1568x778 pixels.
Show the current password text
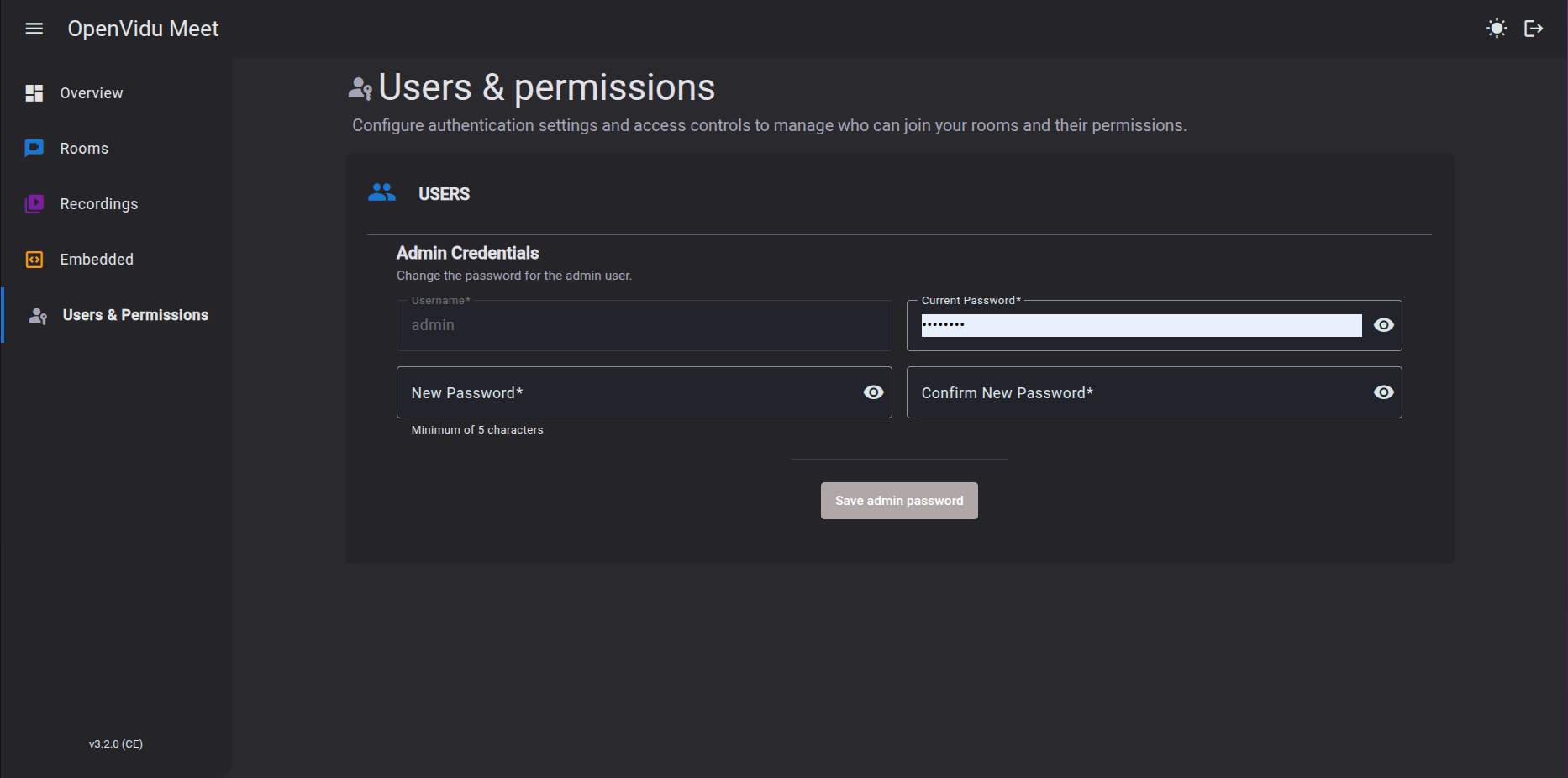[x=1383, y=325]
